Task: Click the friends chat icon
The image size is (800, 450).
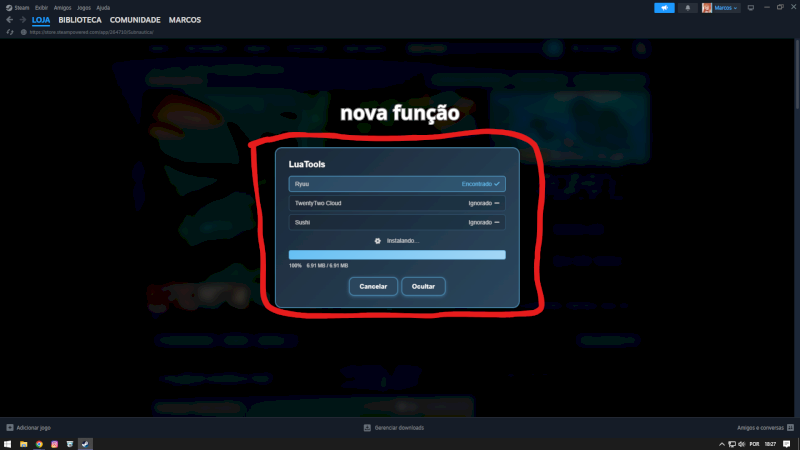Action: tap(790, 428)
